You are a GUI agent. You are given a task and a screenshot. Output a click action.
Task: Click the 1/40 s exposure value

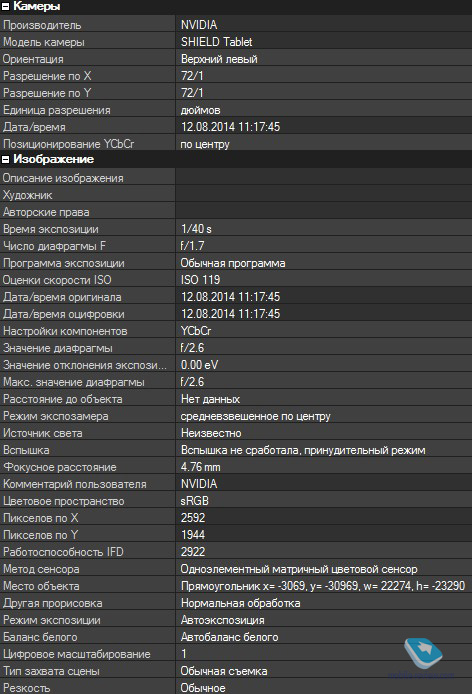coord(196,229)
